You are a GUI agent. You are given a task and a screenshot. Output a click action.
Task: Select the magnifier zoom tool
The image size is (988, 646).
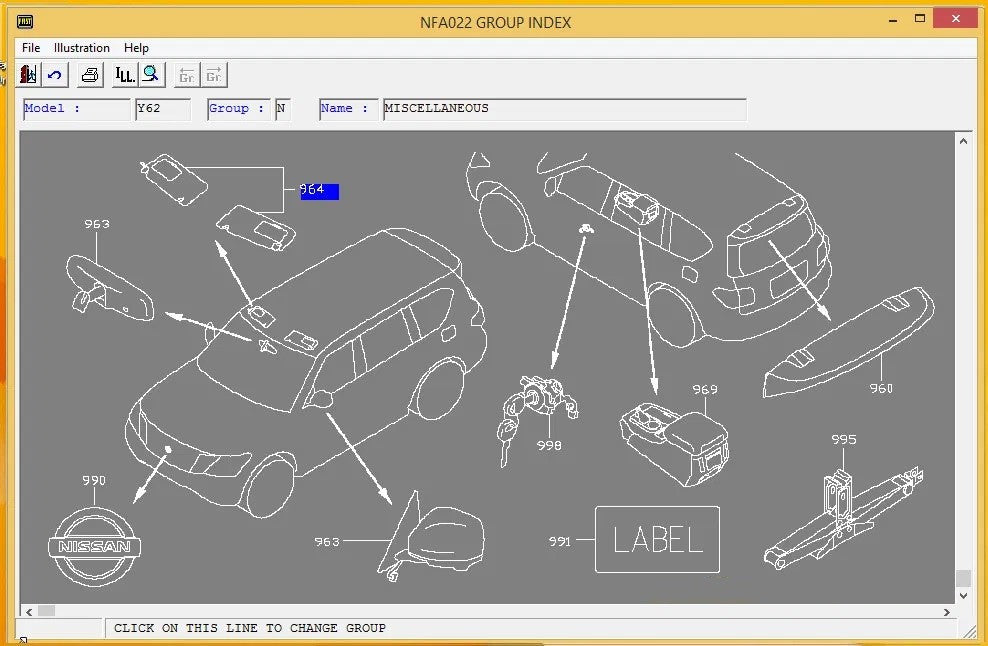coord(151,75)
